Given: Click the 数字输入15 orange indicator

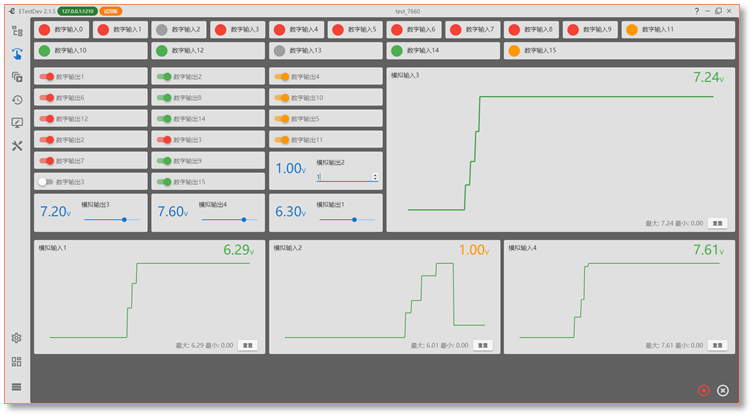Looking at the screenshot, I should (514, 51).
